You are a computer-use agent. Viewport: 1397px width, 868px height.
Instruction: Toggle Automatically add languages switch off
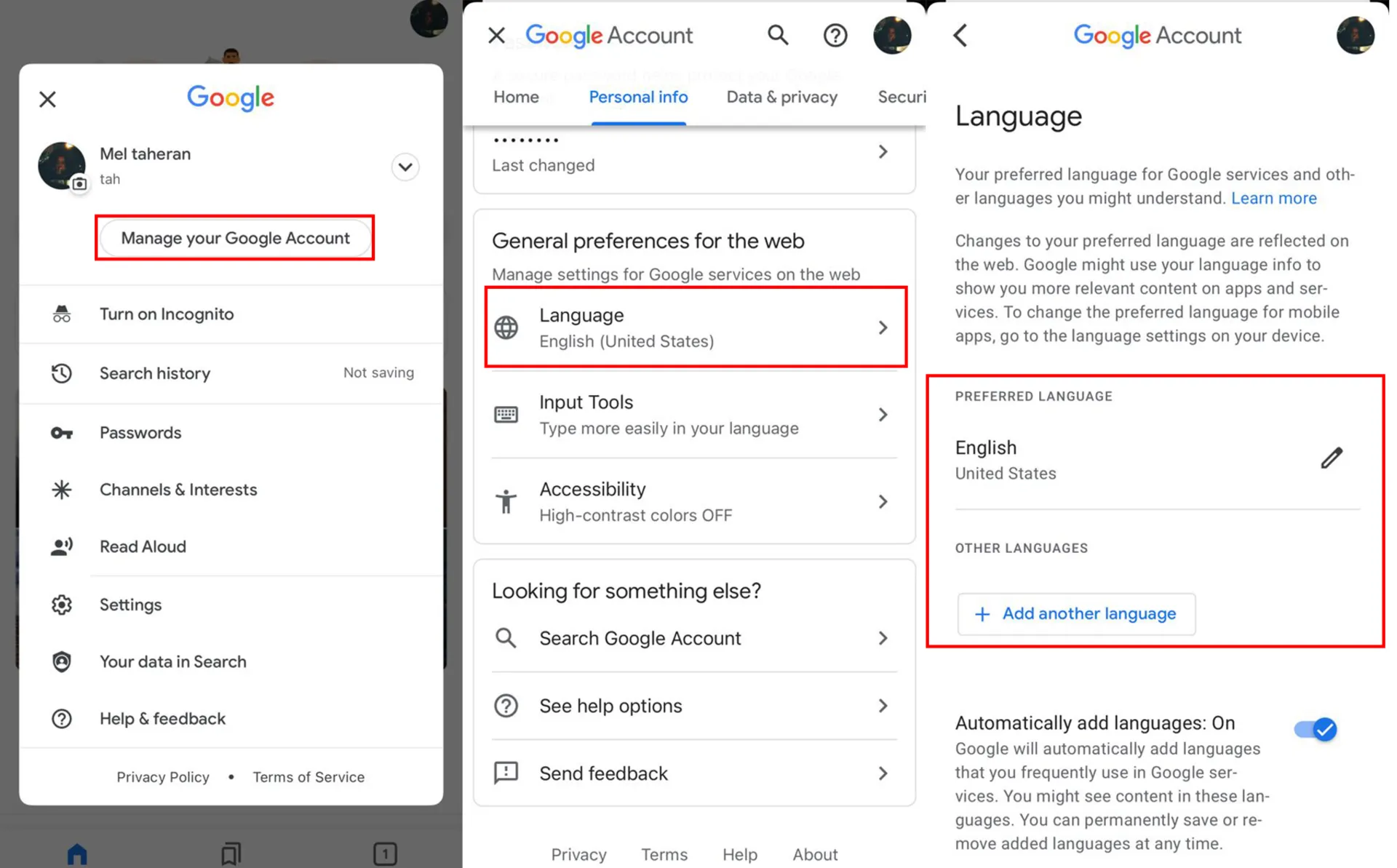[1316, 729]
